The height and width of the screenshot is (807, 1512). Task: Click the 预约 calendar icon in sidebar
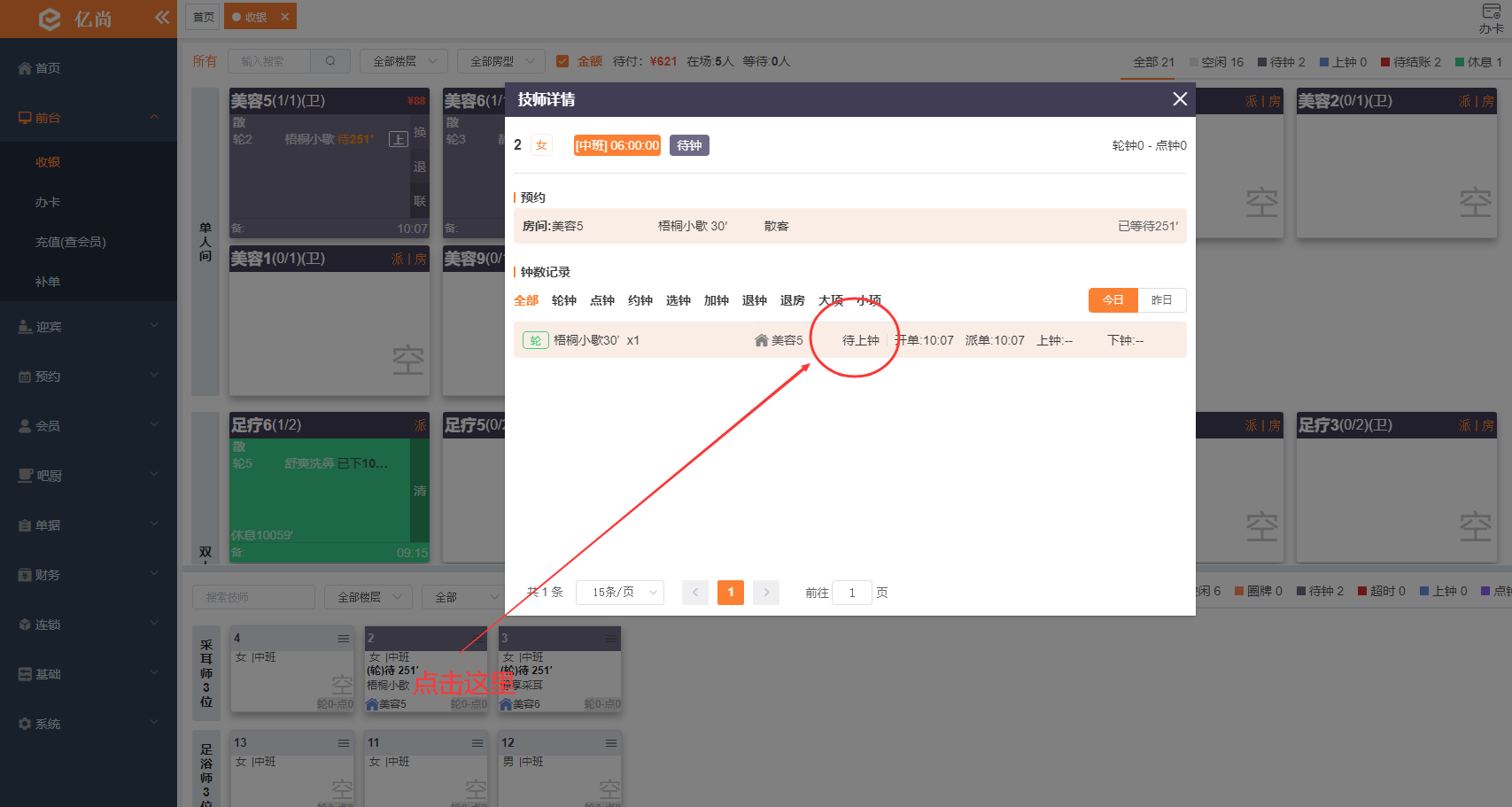click(x=25, y=376)
